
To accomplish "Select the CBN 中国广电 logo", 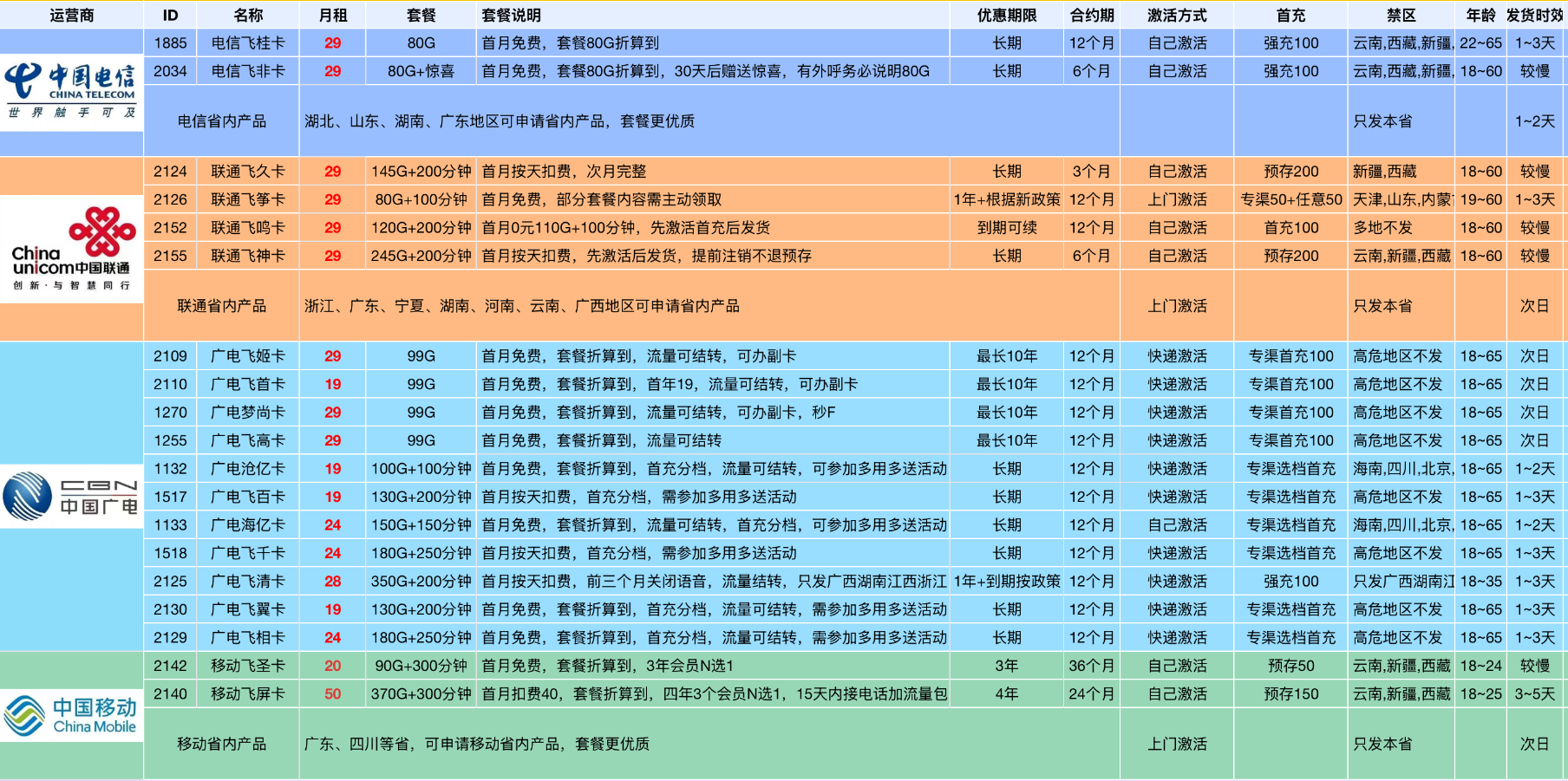I will [71, 496].
